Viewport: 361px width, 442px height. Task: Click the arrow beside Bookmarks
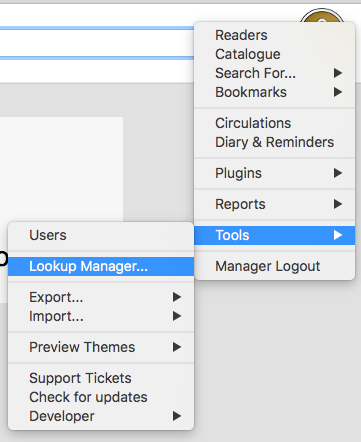pos(338,92)
